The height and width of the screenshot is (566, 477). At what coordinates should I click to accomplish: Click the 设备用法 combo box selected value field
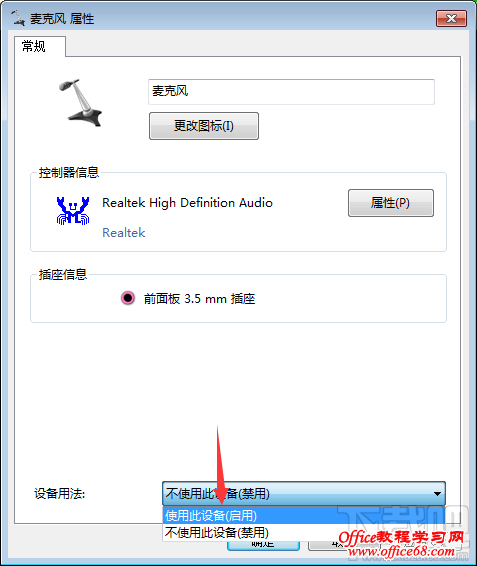296,493
